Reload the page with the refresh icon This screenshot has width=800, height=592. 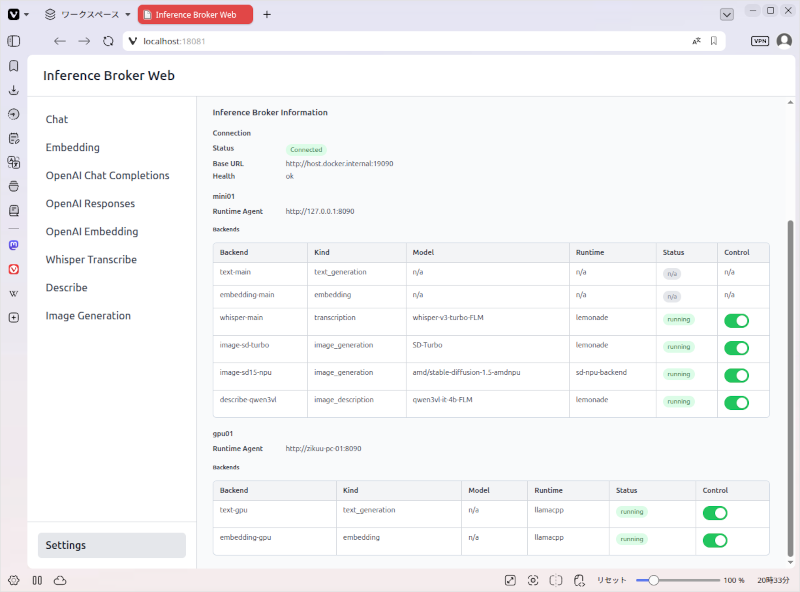108,41
